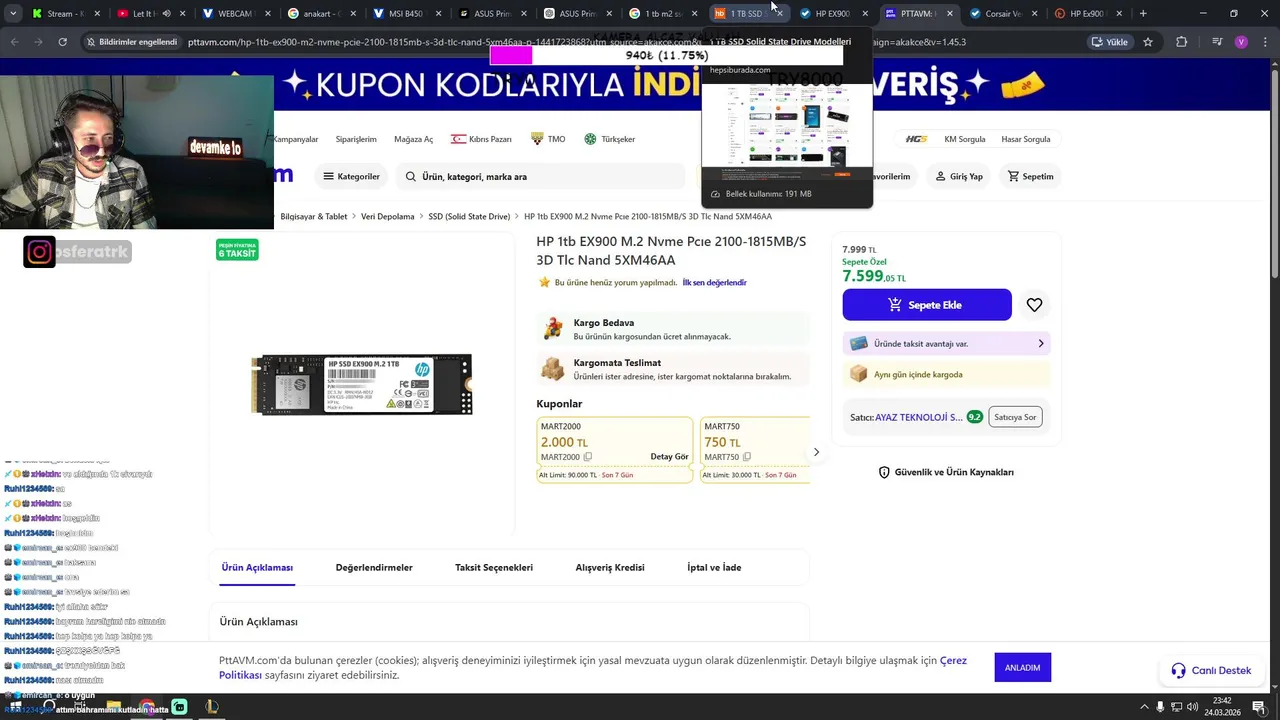Mute the Let It tab audio icon
1280x720 pixels.
(x=166, y=14)
